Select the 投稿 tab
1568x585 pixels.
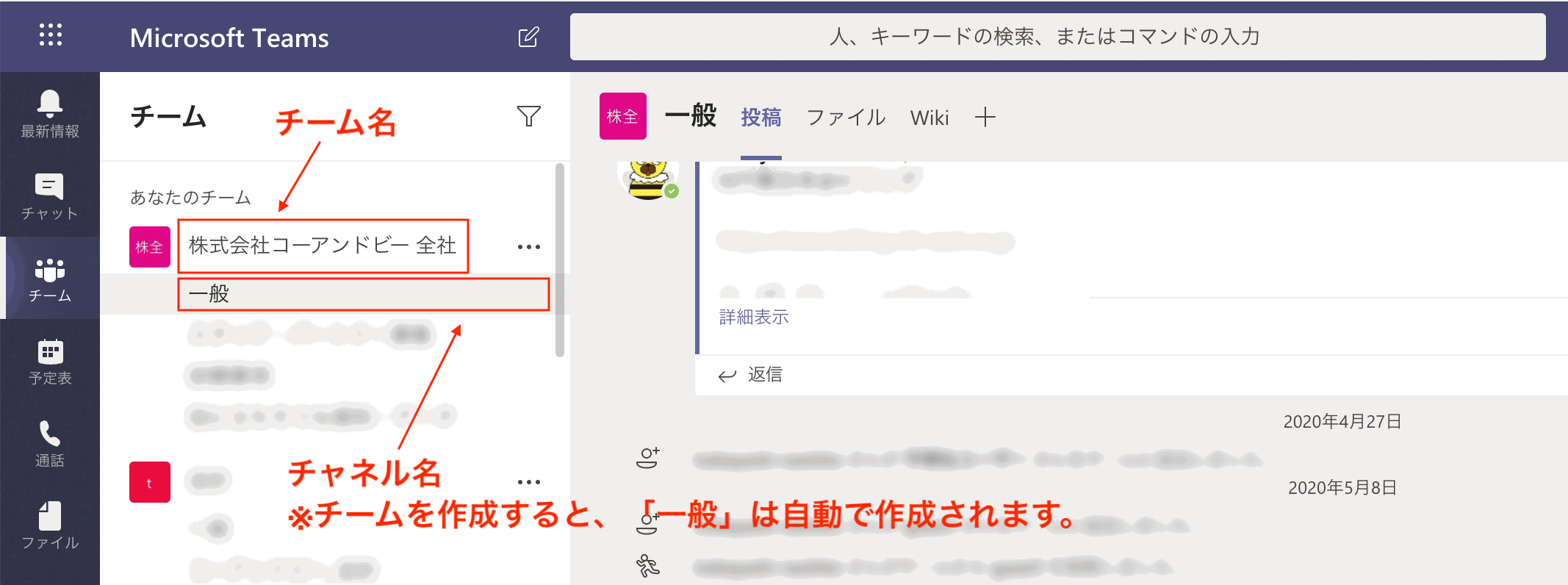[760, 118]
